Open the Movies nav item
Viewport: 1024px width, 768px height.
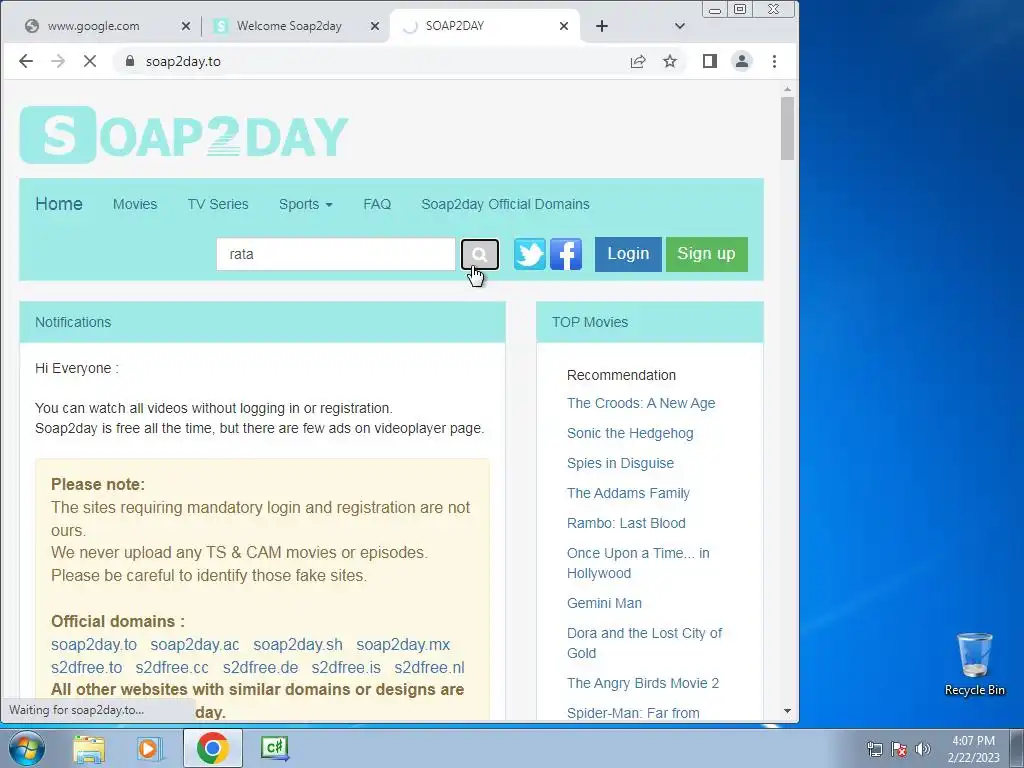(135, 204)
